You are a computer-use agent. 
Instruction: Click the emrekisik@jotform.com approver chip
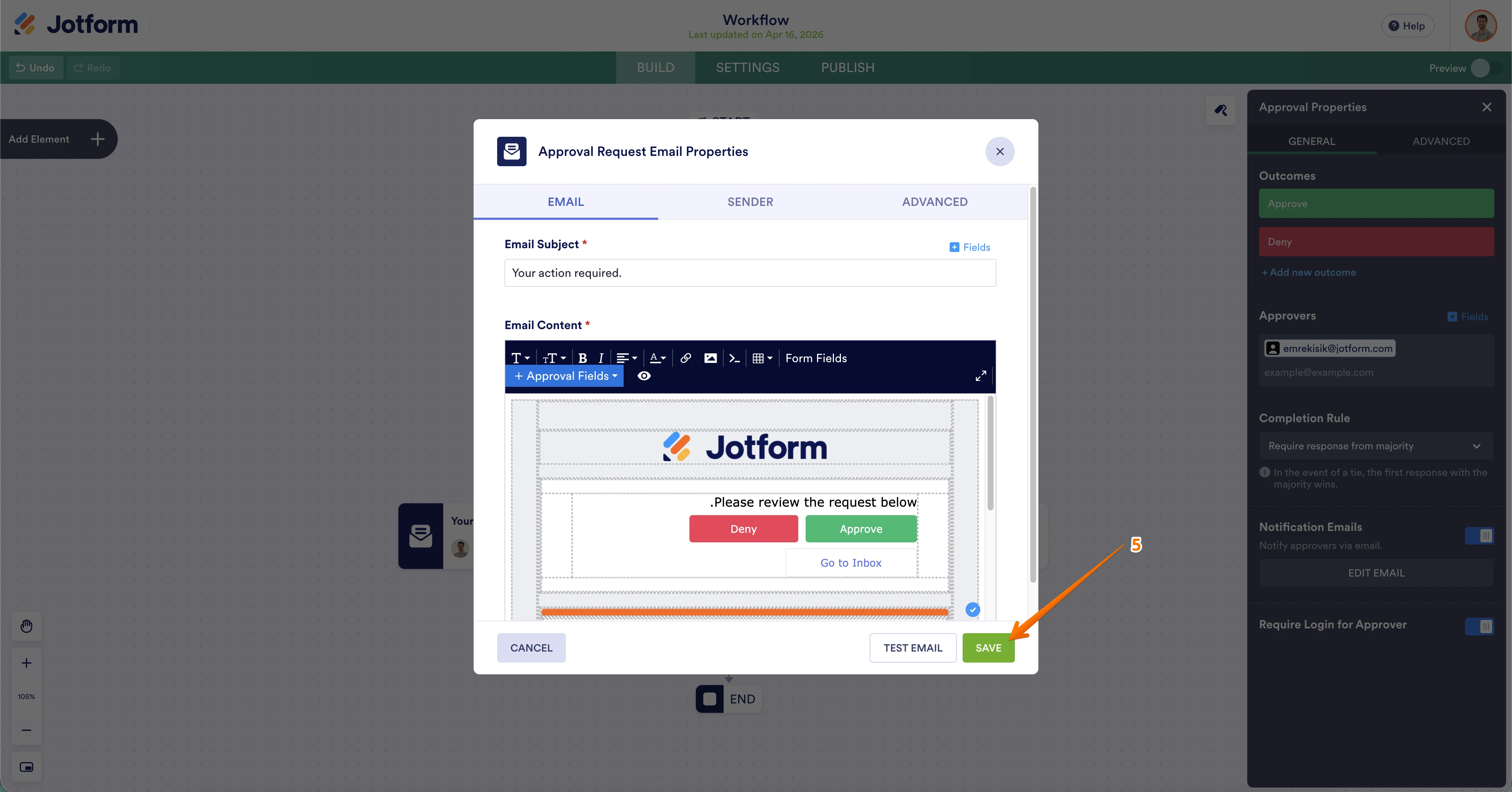[1330, 349]
